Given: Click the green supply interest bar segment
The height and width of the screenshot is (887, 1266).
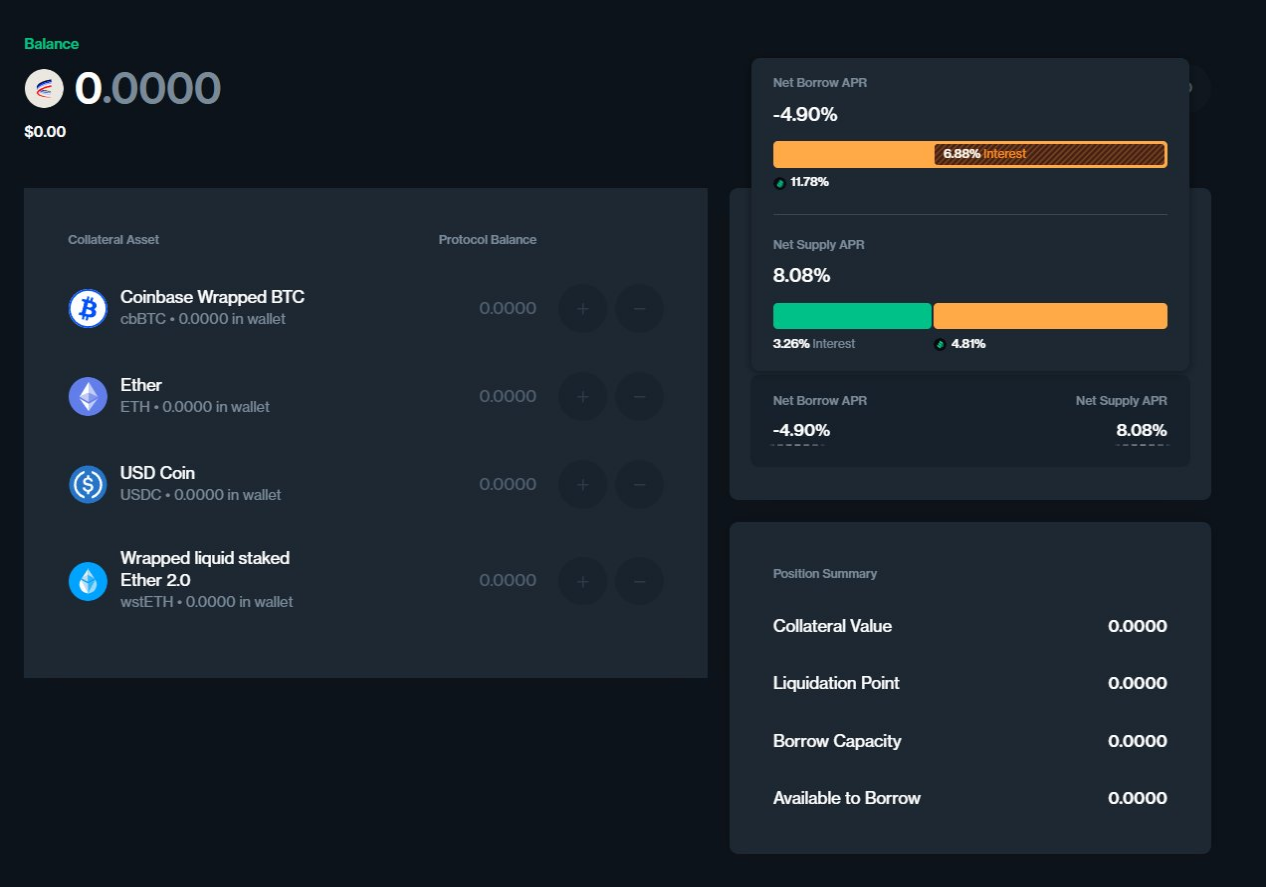Looking at the screenshot, I should click(852, 316).
